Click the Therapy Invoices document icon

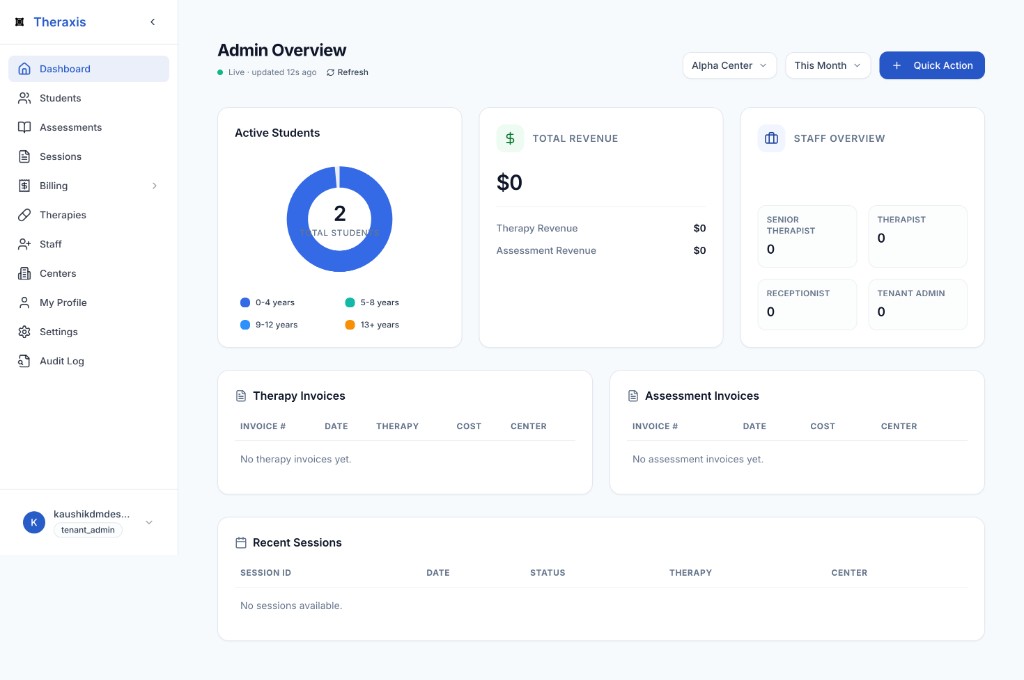[x=241, y=396]
